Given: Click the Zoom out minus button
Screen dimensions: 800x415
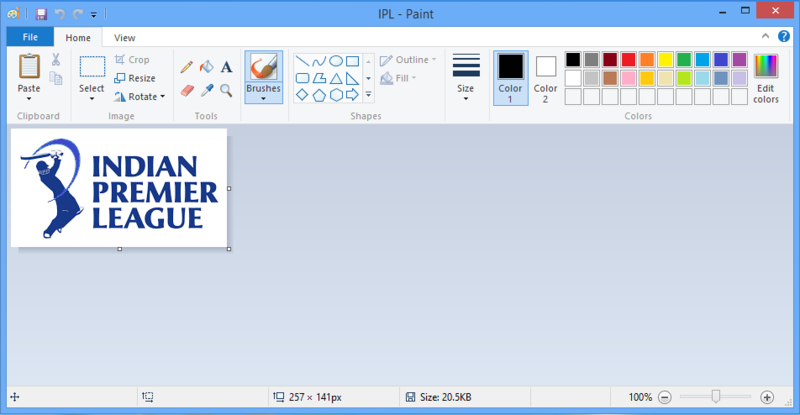Looking at the screenshot, I should pyautogui.click(x=664, y=397).
